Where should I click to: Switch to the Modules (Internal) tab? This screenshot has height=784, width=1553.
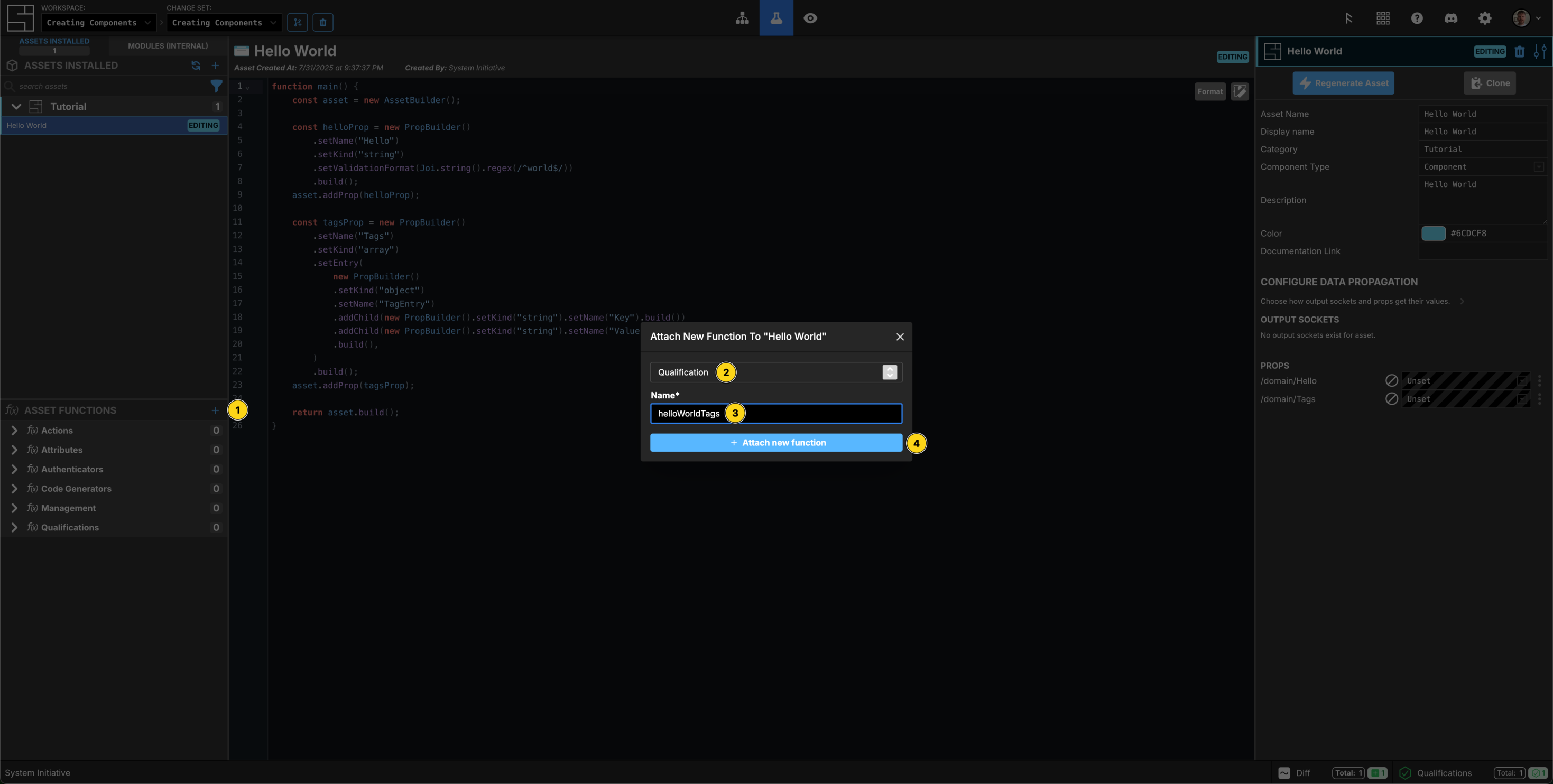(168, 46)
